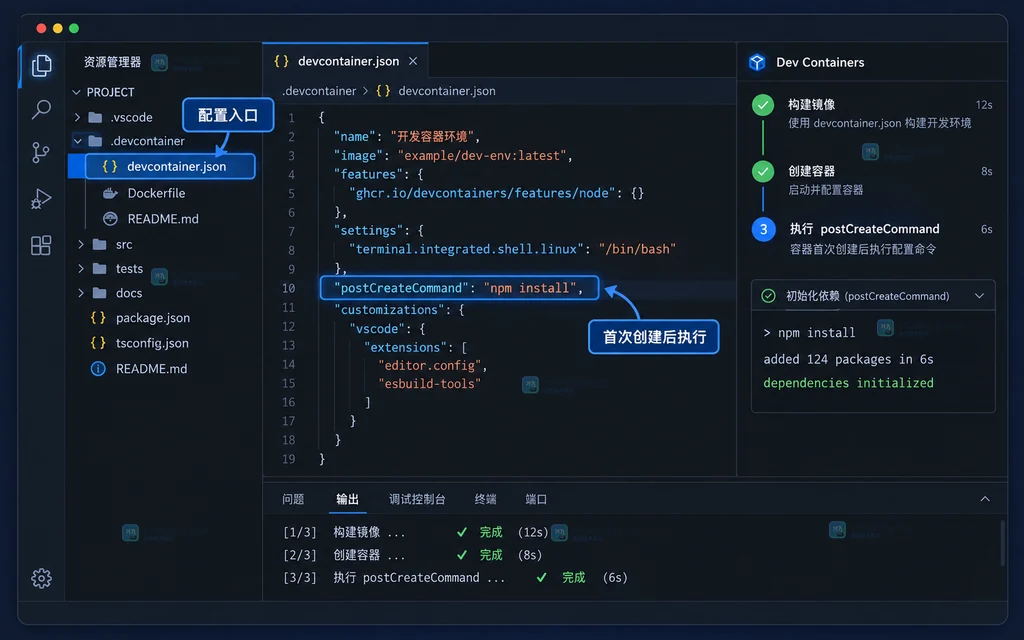The image size is (1024, 640).
Task: Collapse the PROJECT root section
Action: 76,92
